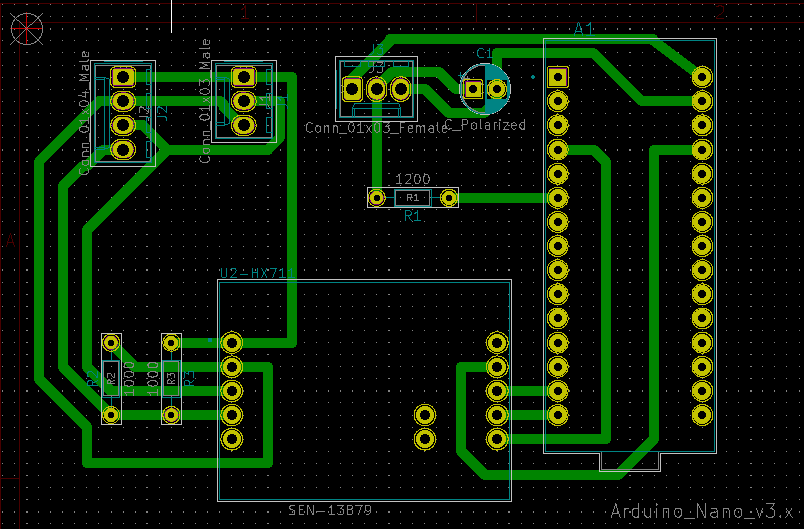Viewport: 804px width, 529px height.
Task: Click the R2 resistor body
Action: (111, 378)
